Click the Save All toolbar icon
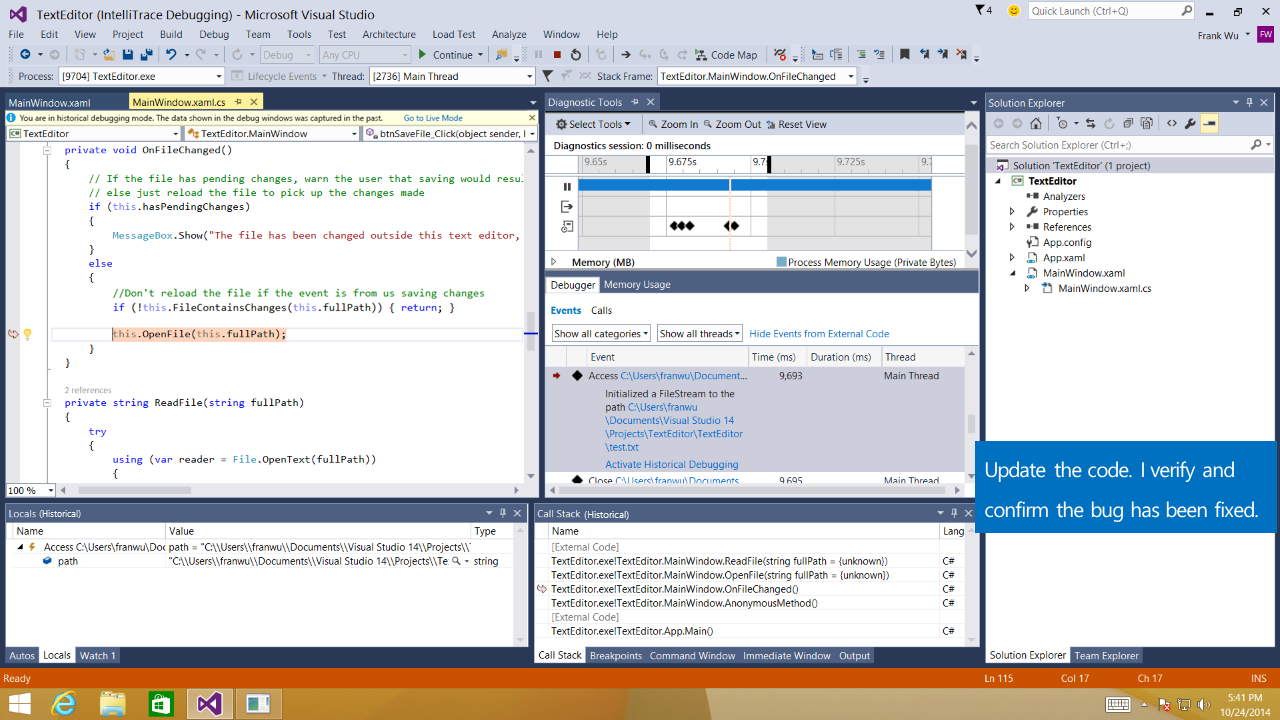Screen dimensions: 1280x720 tap(146, 54)
